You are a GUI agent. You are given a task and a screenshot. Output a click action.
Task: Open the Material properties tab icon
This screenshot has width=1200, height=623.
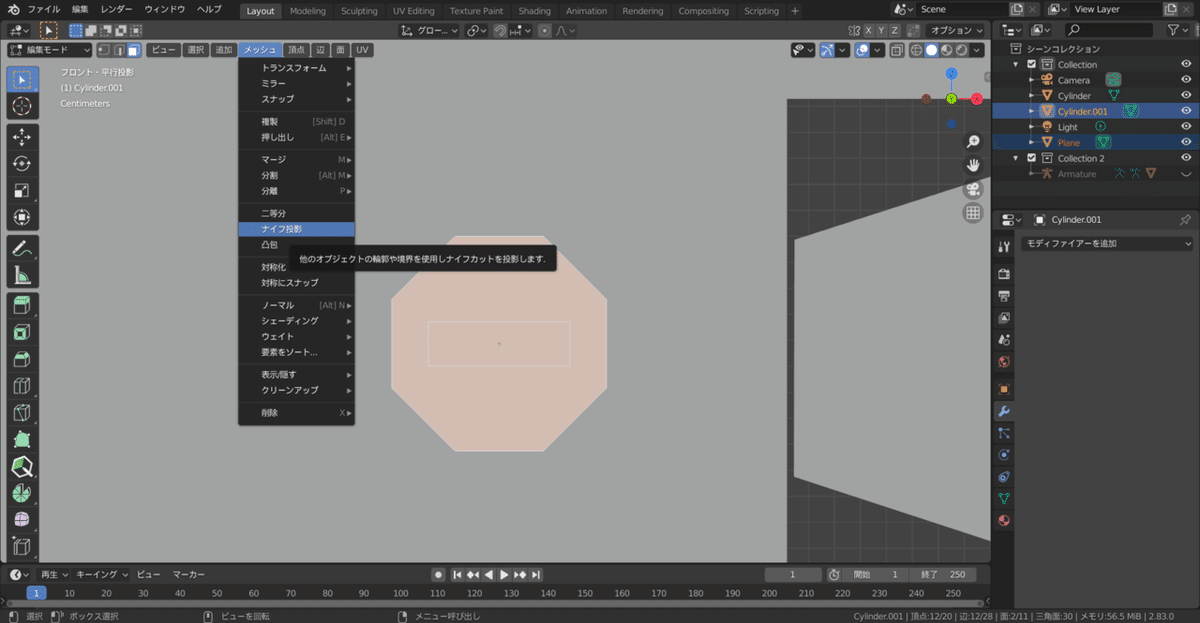point(1004,520)
